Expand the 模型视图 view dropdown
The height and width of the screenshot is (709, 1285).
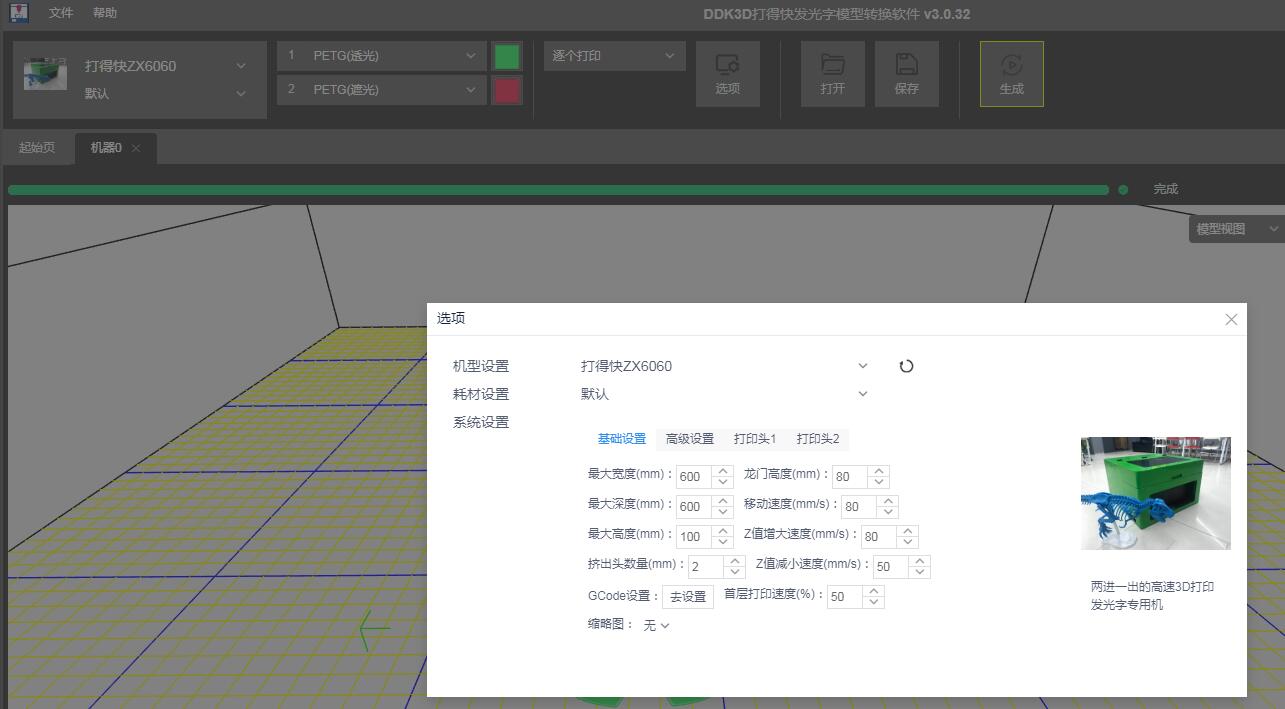point(1237,229)
